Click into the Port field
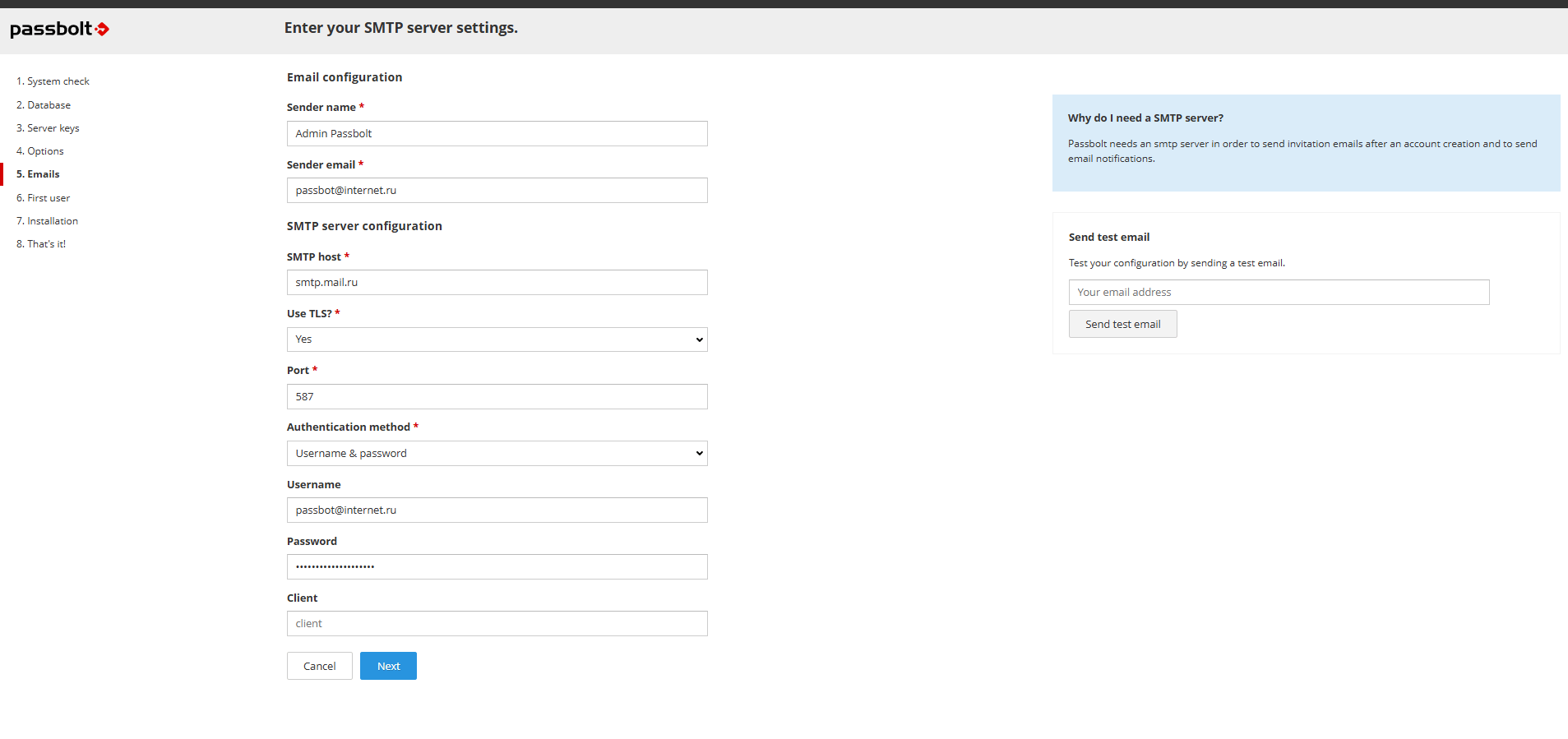This screenshot has height=739, width=1568. pyautogui.click(x=497, y=396)
